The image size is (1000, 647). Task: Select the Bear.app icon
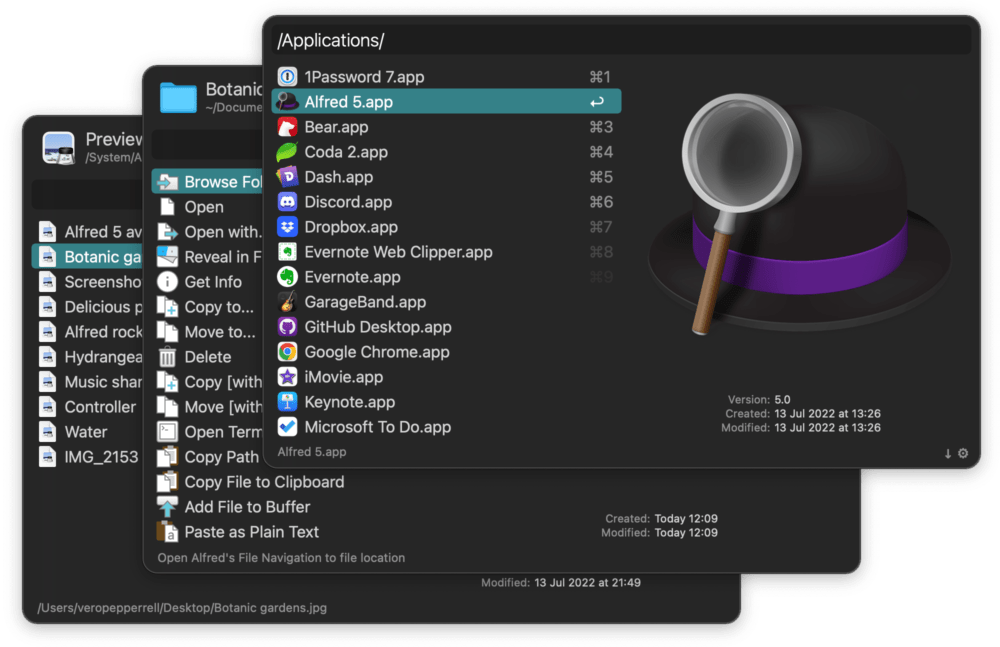point(285,127)
